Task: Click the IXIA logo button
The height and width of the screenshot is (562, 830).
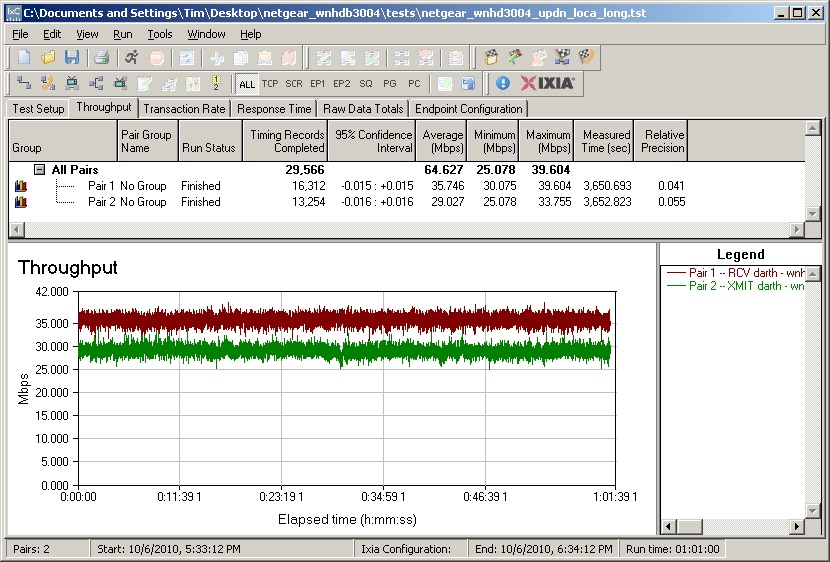Action: coord(547,84)
